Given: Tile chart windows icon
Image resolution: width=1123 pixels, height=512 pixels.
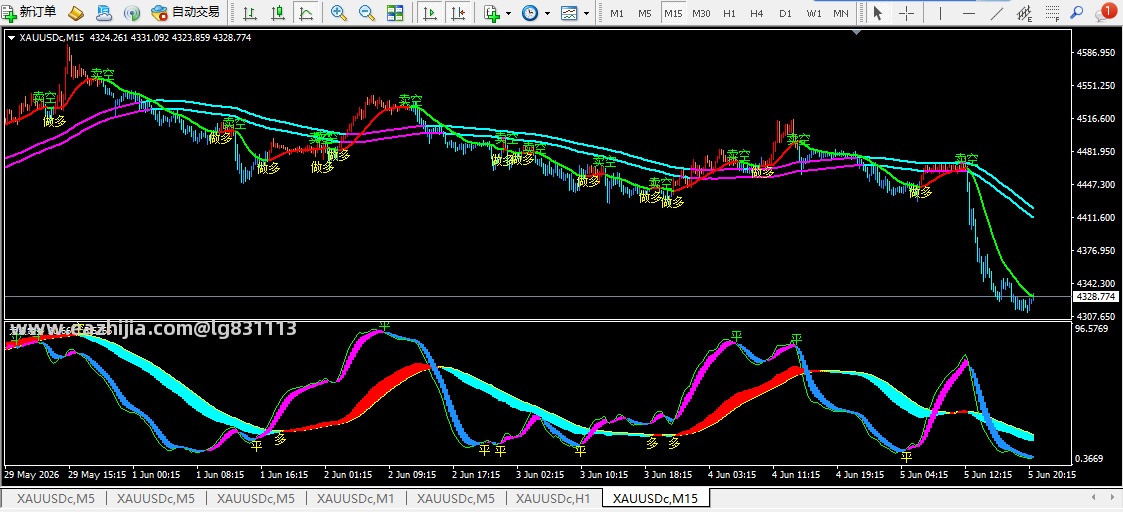Looking at the screenshot, I should [x=395, y=12].
